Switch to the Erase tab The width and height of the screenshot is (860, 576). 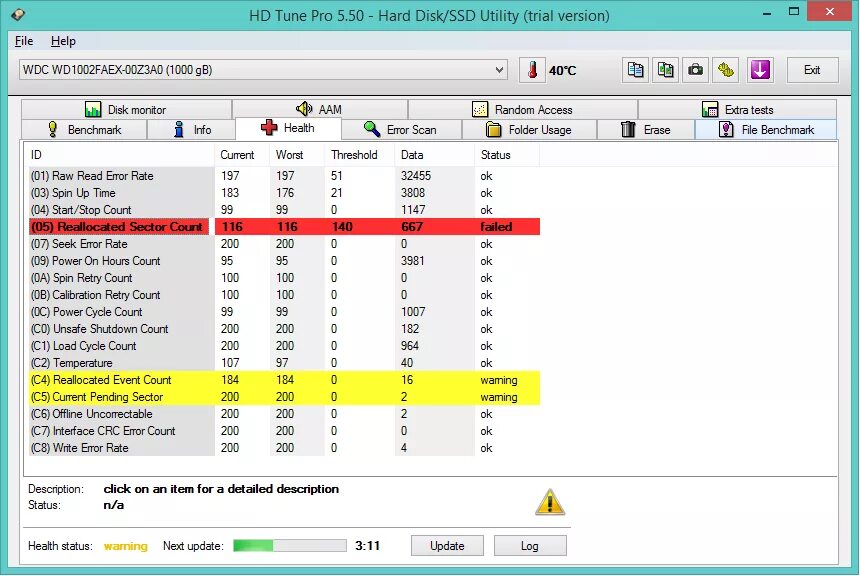646,130
